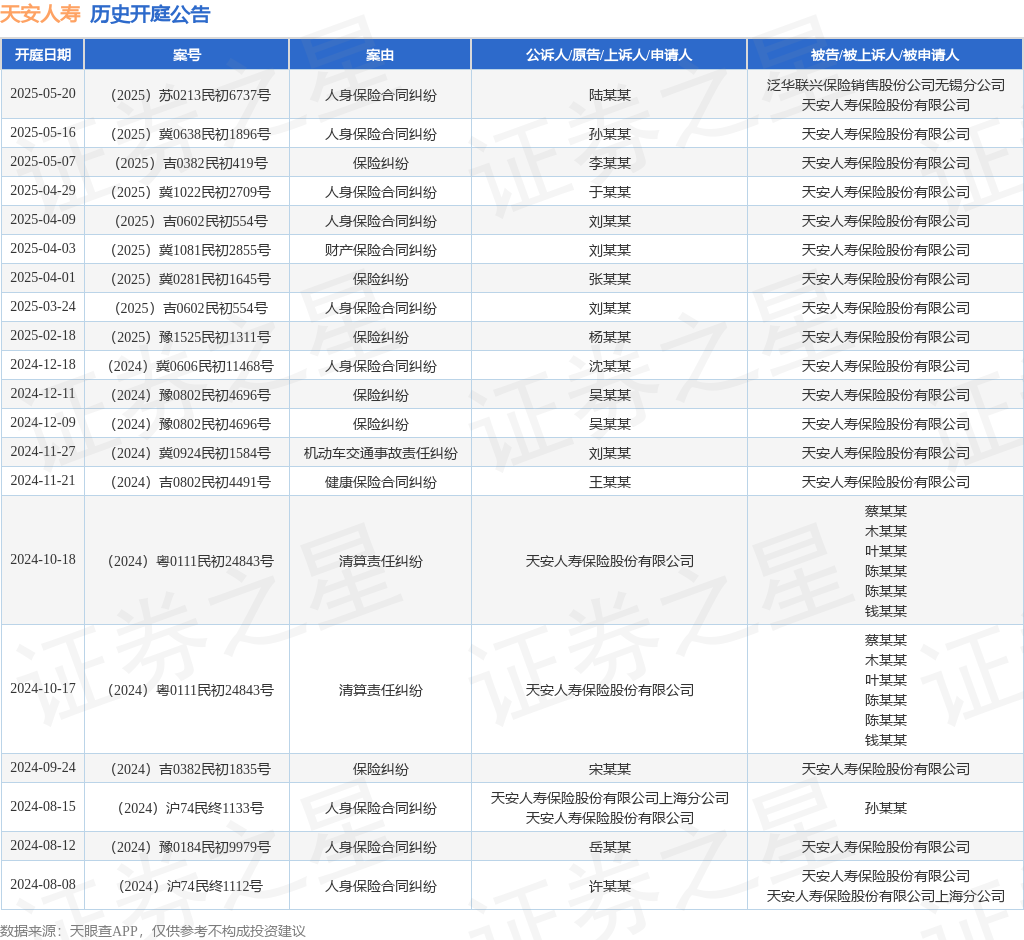Viewport: 1024px width, 940px height.
Task: Select plaintiff 杨某某
Action: click(610, 337)
